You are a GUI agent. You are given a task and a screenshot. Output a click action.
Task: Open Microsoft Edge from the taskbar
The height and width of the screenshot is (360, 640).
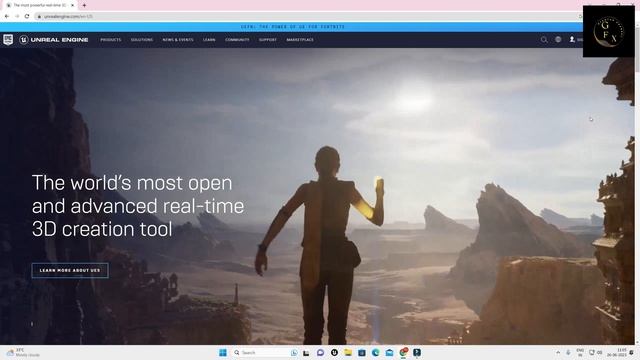[376, 352]
